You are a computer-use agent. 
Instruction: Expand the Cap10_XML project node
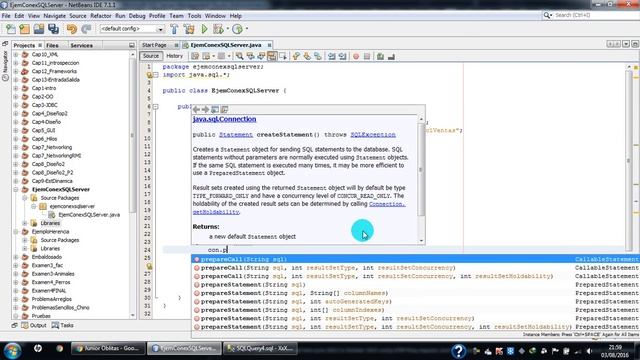[x=16, y=54]
